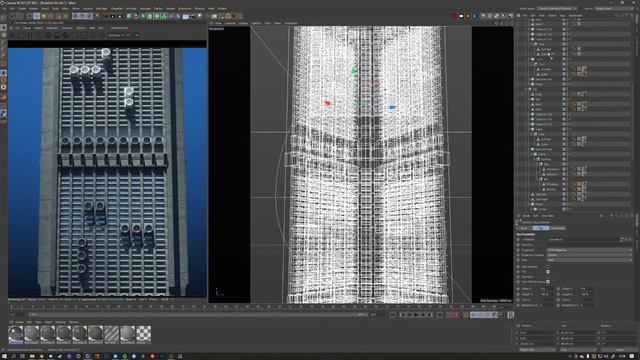The height and width of the screenshot is (360, 640).
Task: Select the Rotate tool in top toolbar
Action: coord(50,16)
